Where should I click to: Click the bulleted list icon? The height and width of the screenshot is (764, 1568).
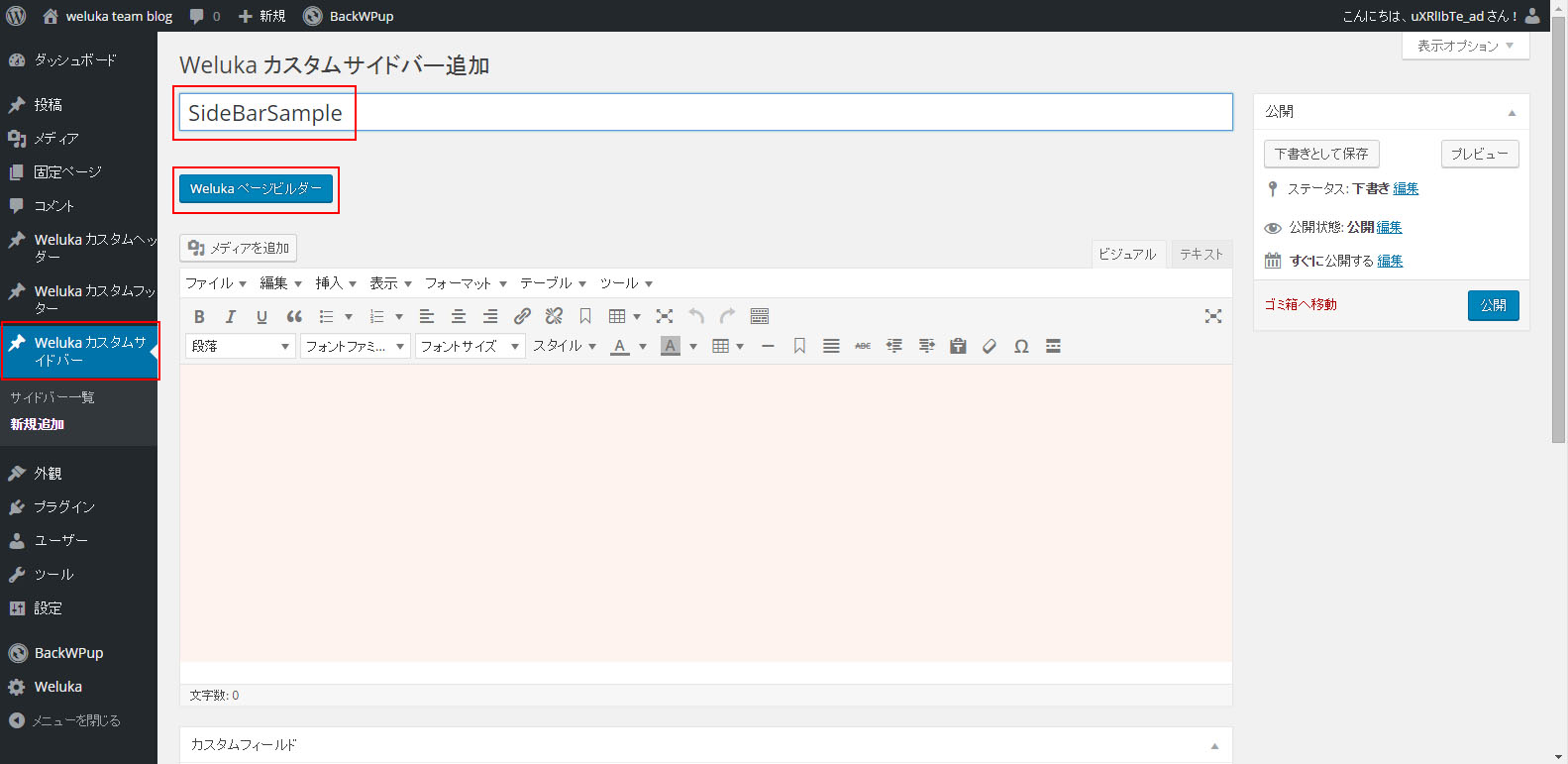326,316
